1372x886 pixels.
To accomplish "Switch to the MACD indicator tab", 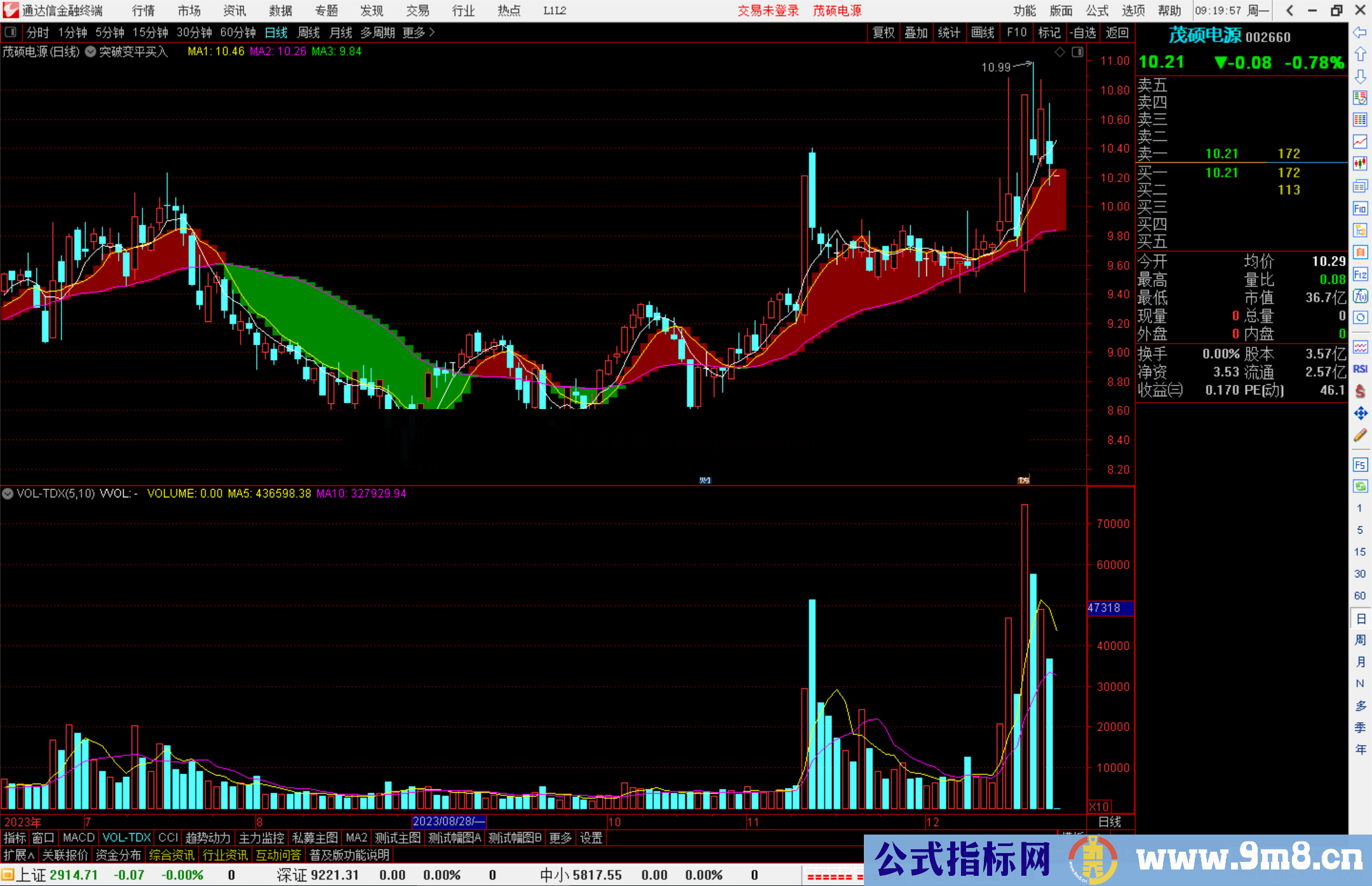I will (79, 838).
